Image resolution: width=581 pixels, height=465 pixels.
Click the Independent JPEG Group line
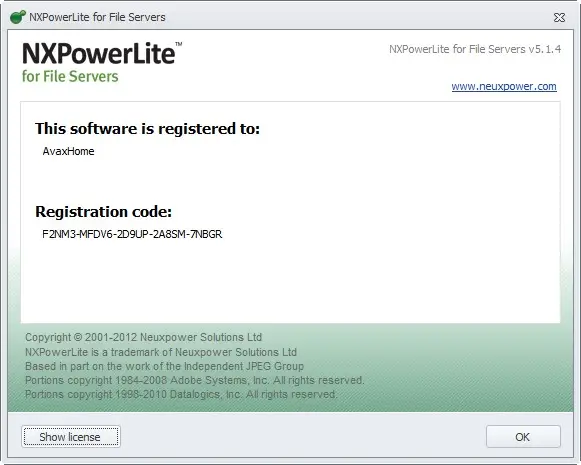coord(164,366)
